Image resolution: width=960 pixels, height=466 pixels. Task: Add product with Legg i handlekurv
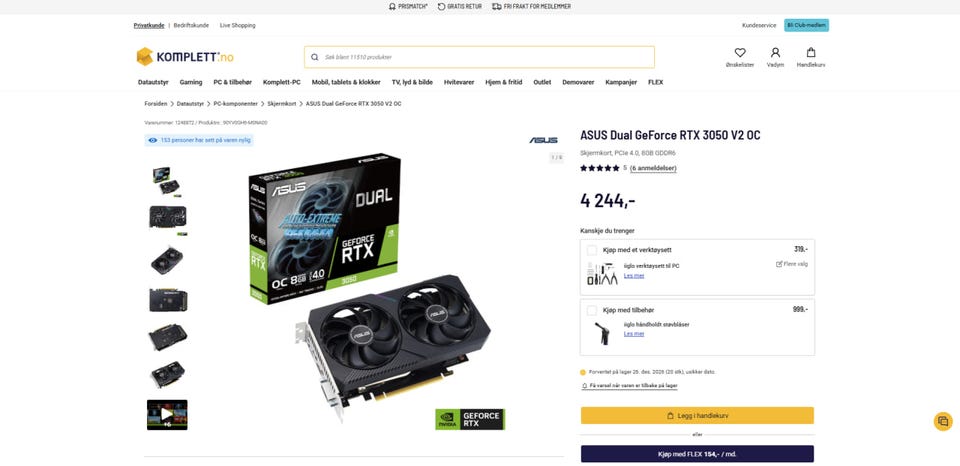(697, 415)
